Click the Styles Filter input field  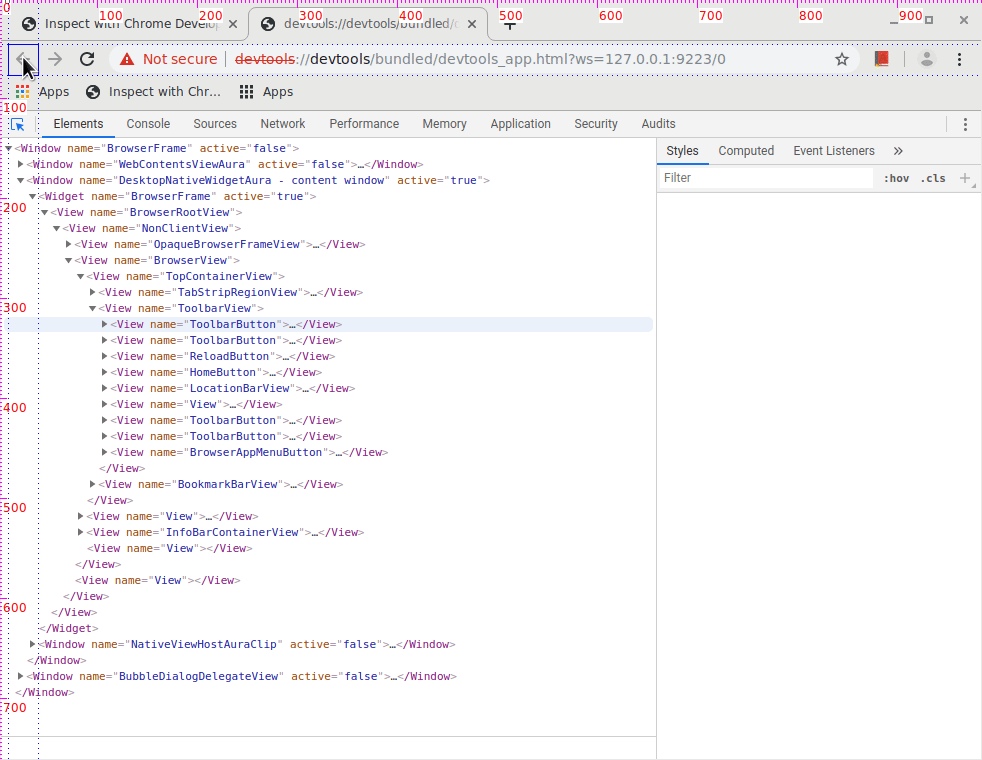click(x=766, y=178)
